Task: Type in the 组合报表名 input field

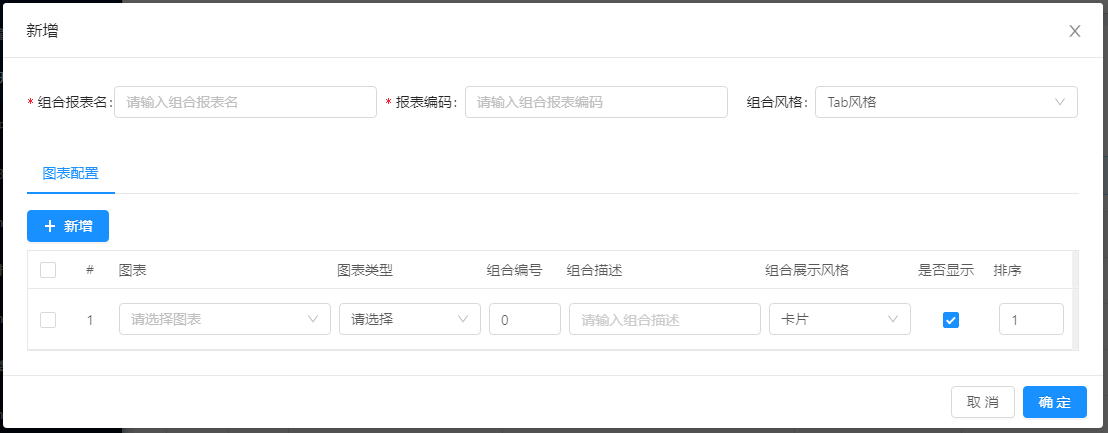Action: click(245, 102)
